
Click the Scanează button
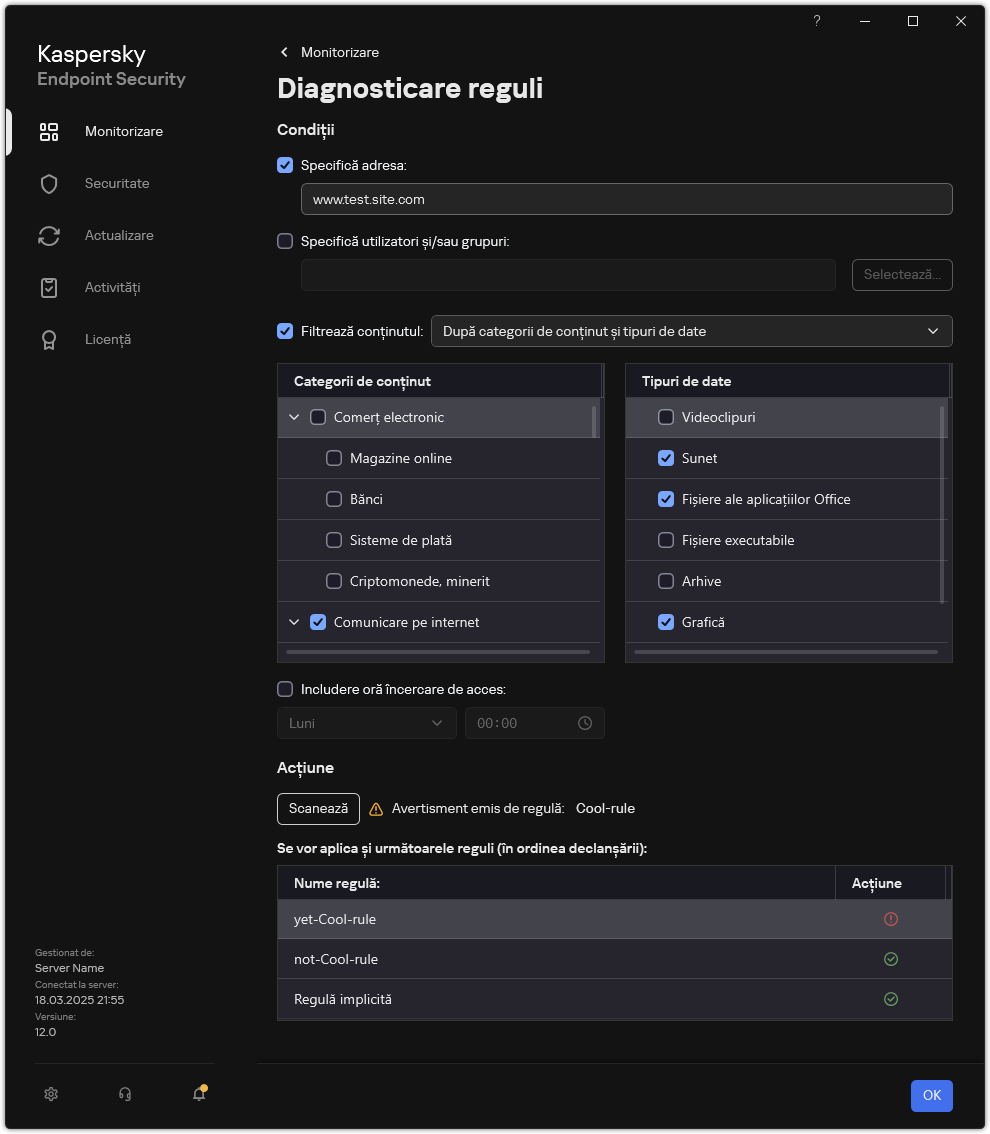tap(317, 809)
